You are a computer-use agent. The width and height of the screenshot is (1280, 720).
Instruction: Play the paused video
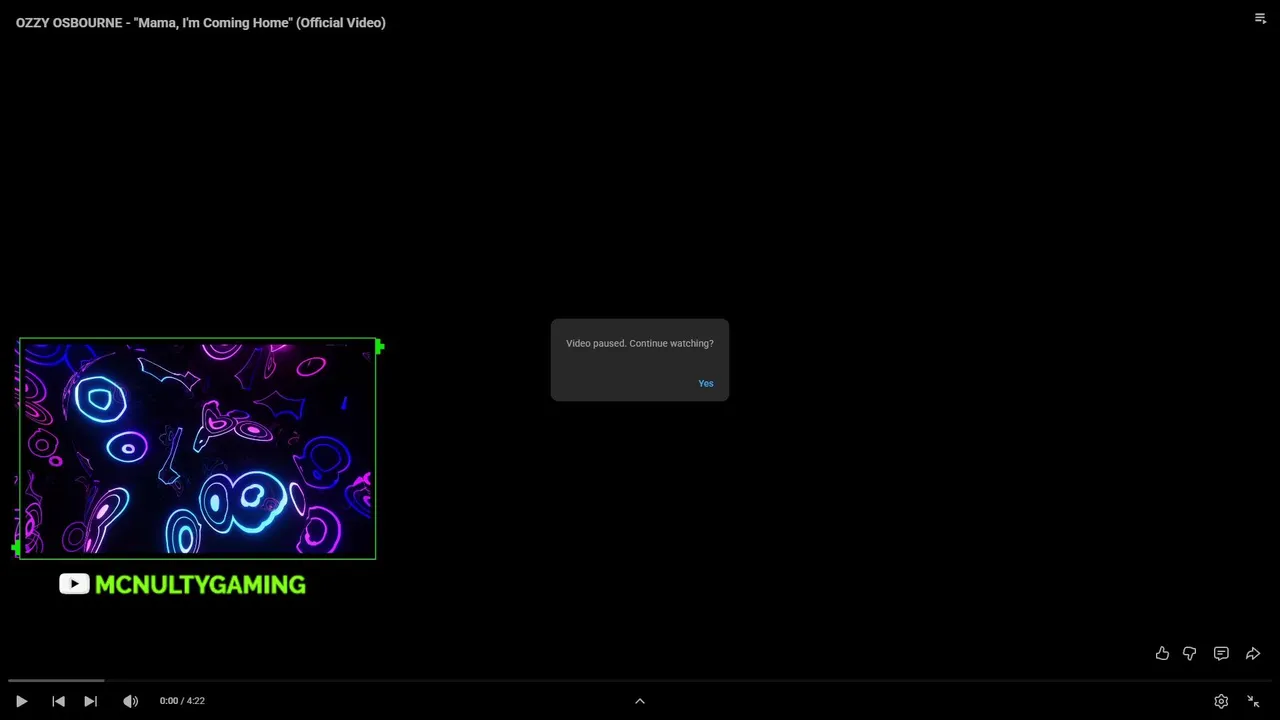(x=21, y=701)
